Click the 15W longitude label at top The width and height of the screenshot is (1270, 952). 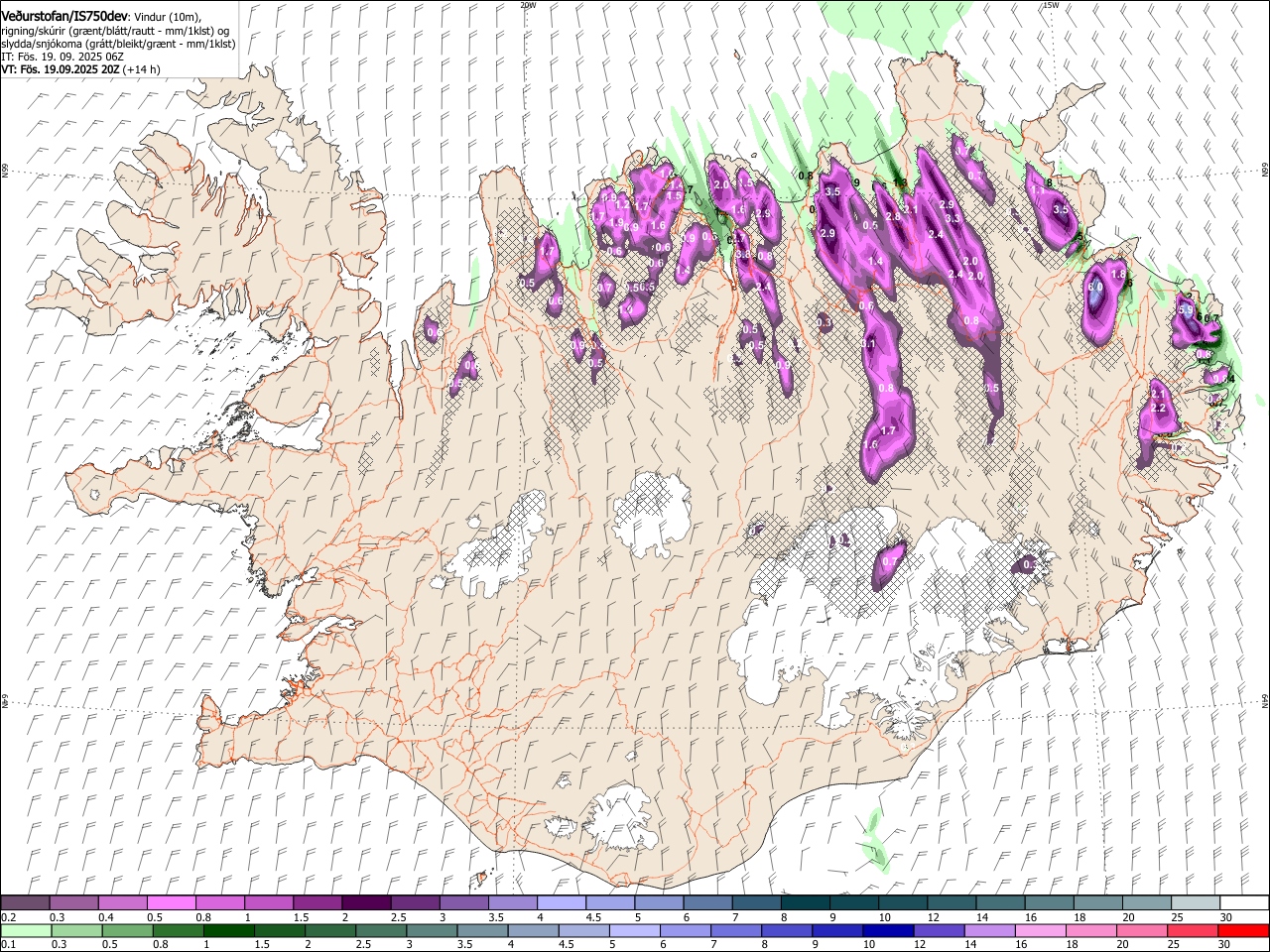[x=1051, y=5]
